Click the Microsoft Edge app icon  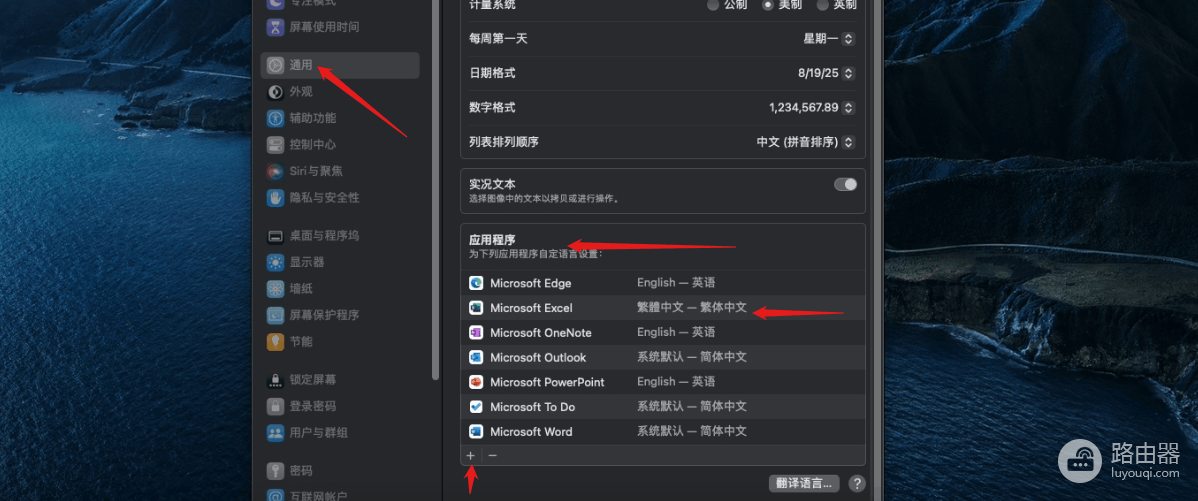476,283
